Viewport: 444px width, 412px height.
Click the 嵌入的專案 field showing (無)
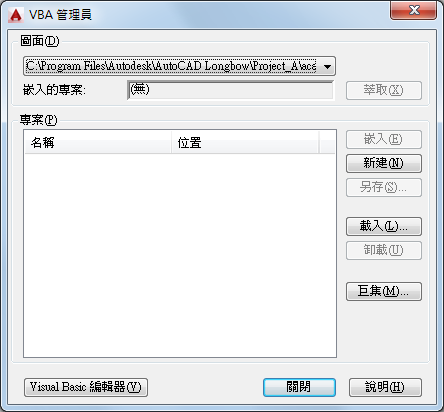click(x=230, y=90)
